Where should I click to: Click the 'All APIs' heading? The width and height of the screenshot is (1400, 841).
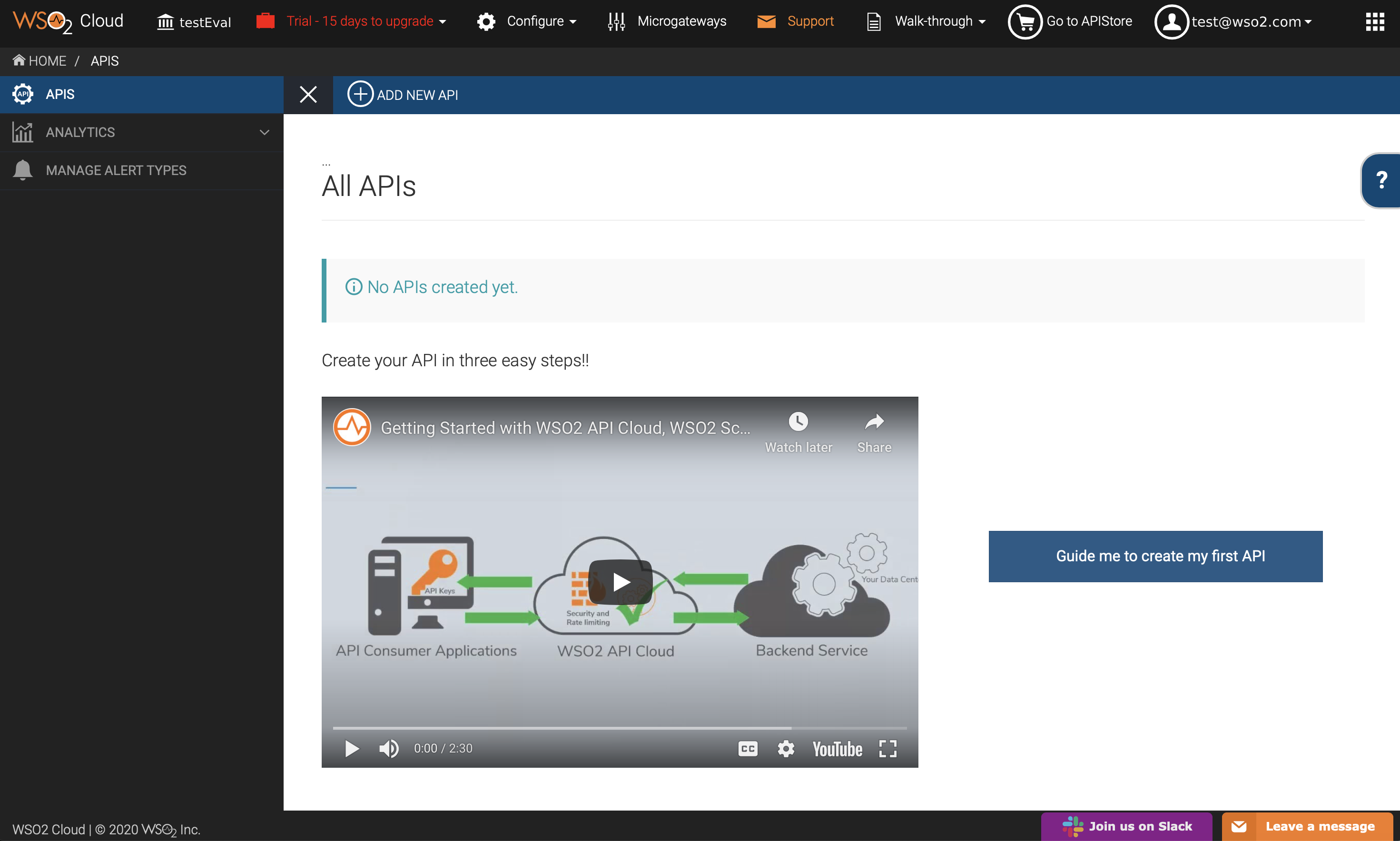[368, 186]
